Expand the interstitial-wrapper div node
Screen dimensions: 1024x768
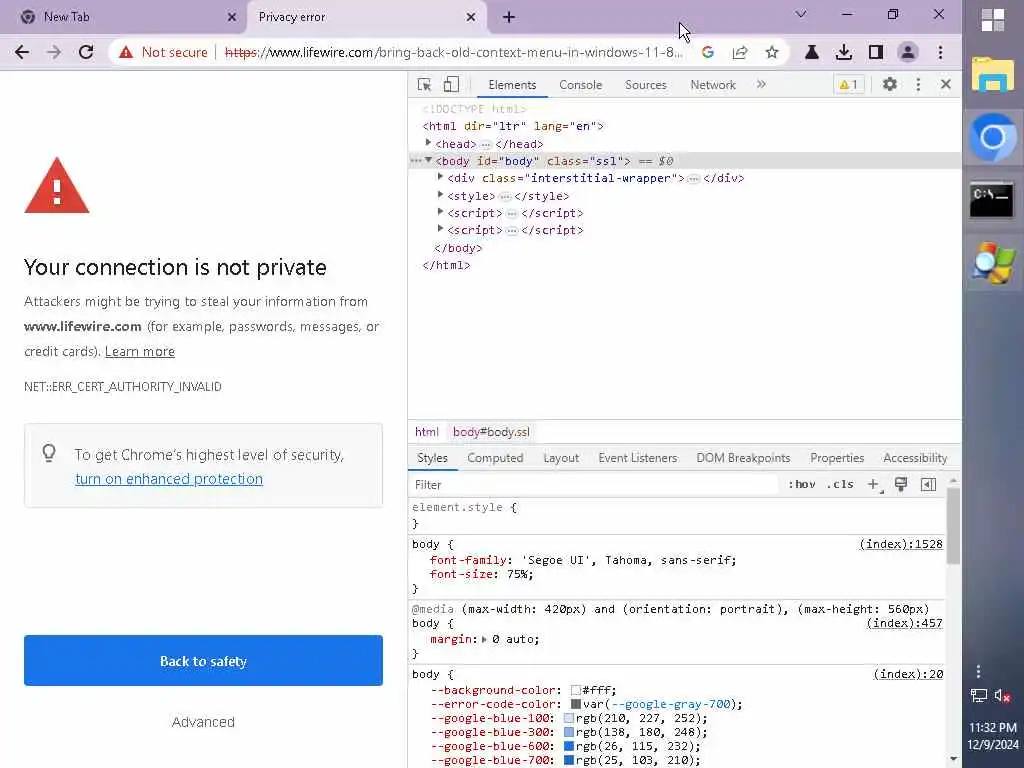pos(440,177)
